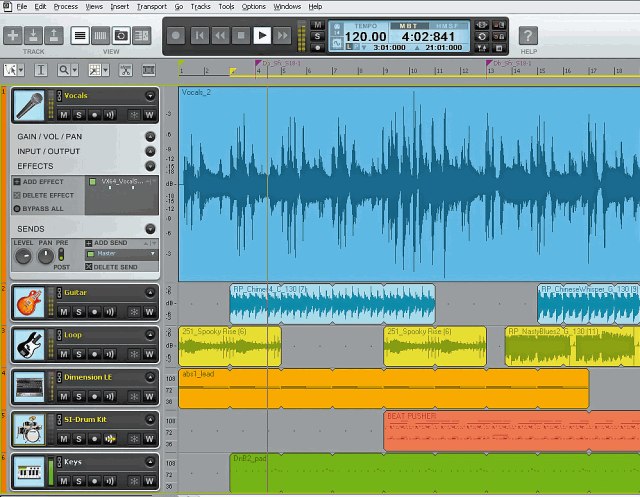Image resolution: width=640 pixels, height=497 pixels.
Task: Collapse the Sends section
Action: [x=150, y=229]
